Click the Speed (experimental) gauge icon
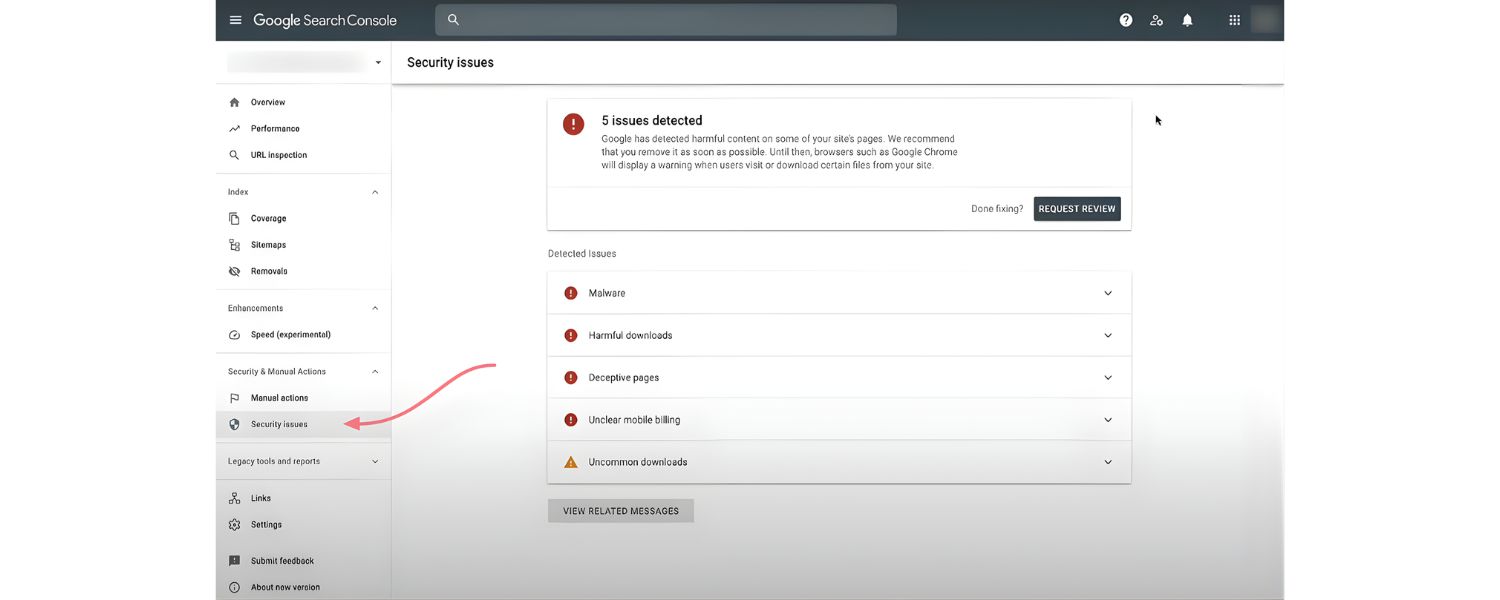The height and width of the screenshot is (600, 1500). point(233,334)
